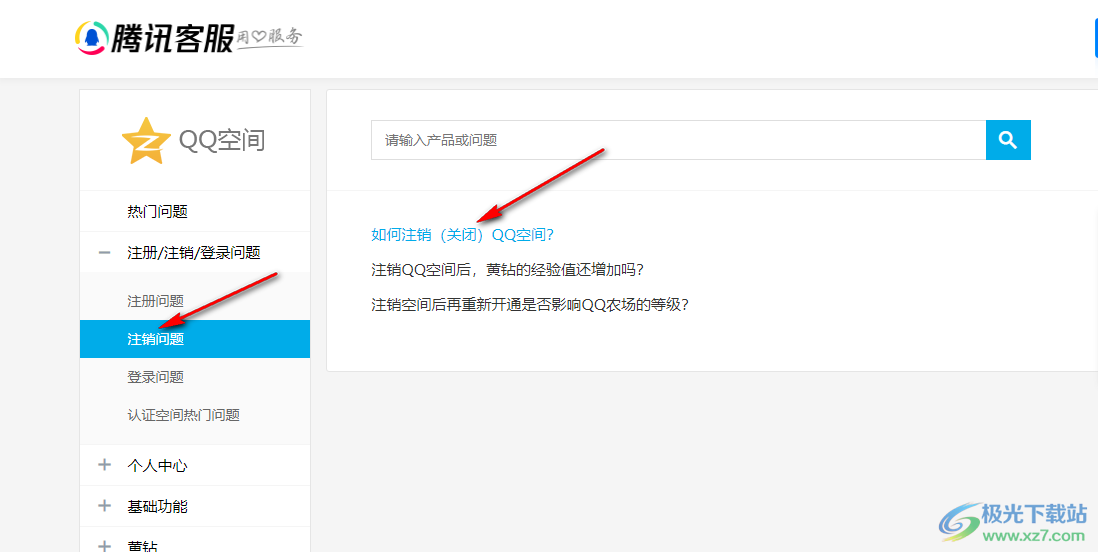This screenshot has width=1098, height=552.
Task: Click the 个人中心 category label
Action: point(157,465)
